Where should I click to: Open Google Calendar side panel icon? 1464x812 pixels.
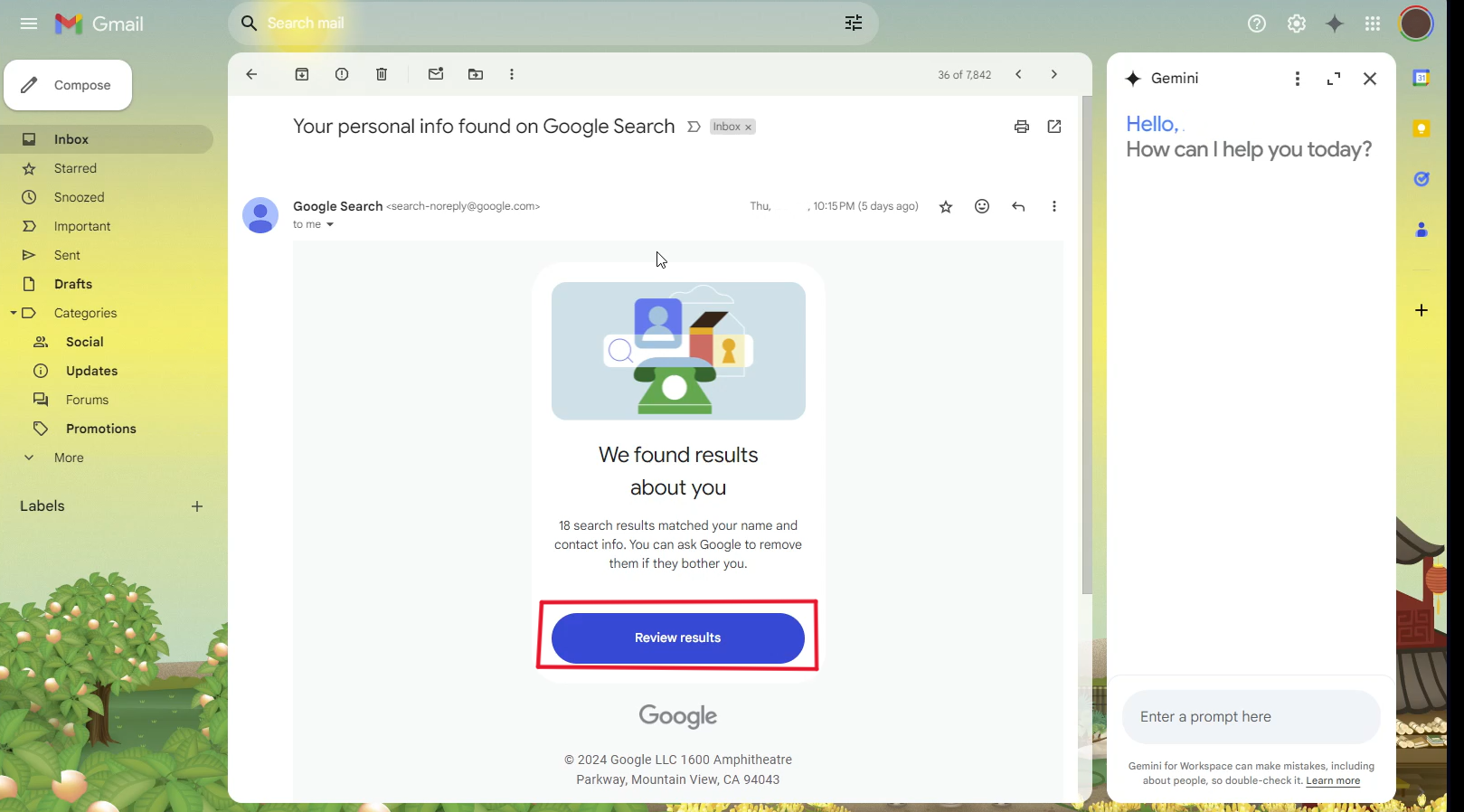[1421, 78]
